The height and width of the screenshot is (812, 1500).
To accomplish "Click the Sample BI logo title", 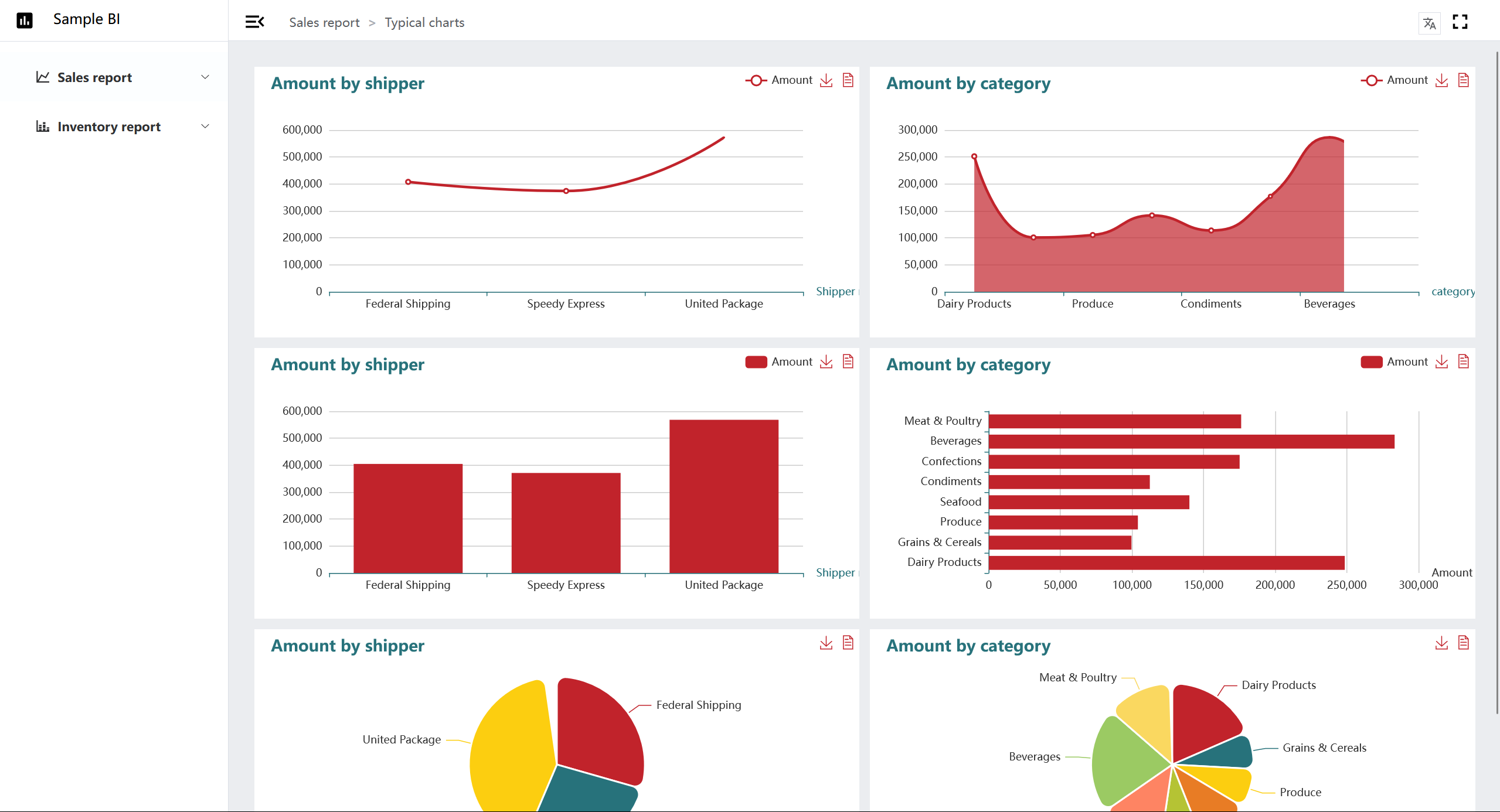I will tap(86, 19).
